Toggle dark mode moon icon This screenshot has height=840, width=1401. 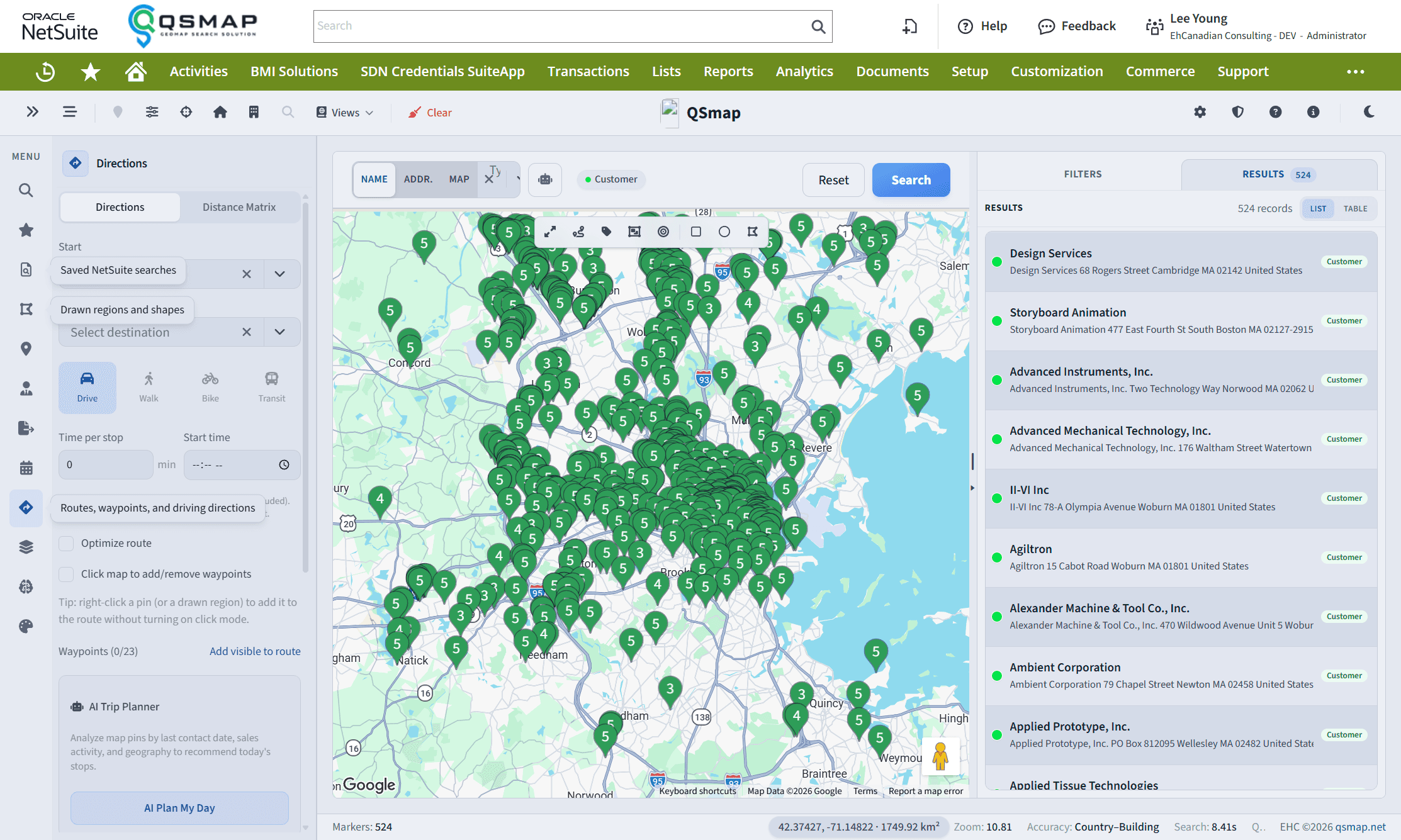point(1369,112)
